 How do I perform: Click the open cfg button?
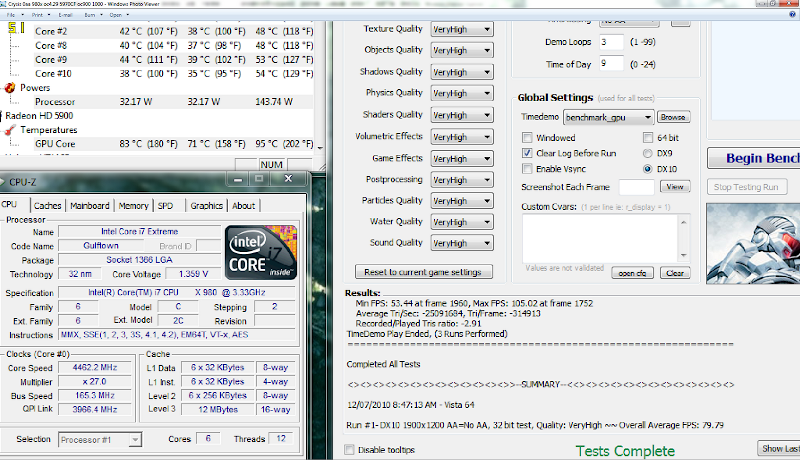pyautogui.click(x=632, y=273)
